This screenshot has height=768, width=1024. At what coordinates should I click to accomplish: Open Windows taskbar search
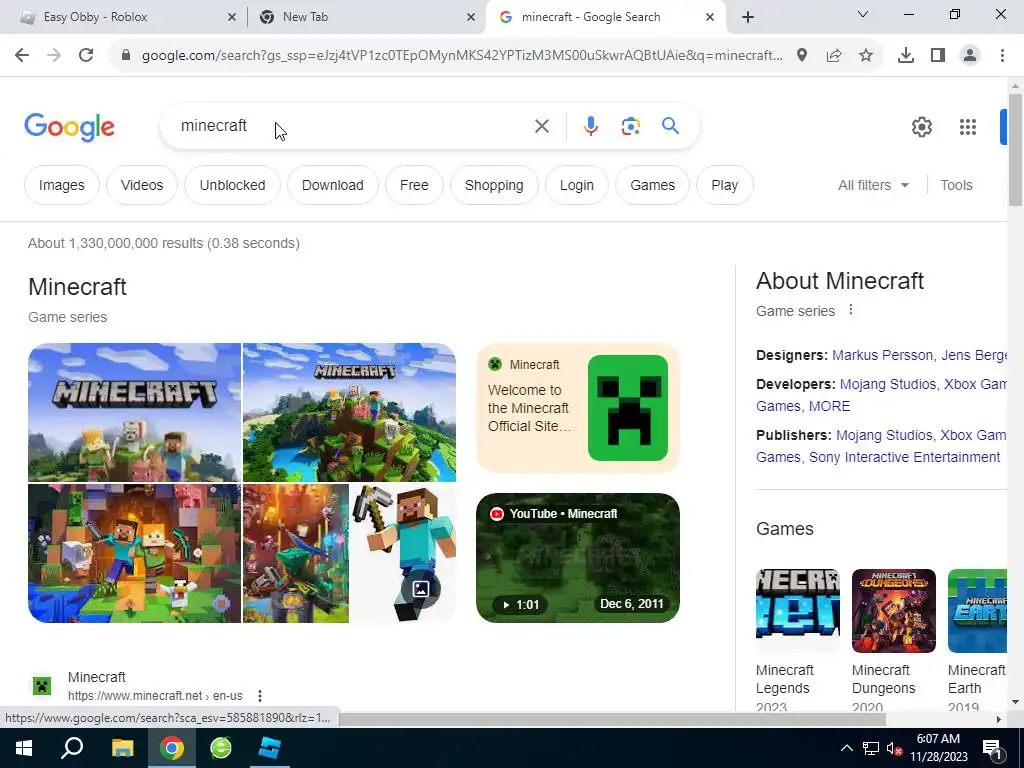[72, 748]
